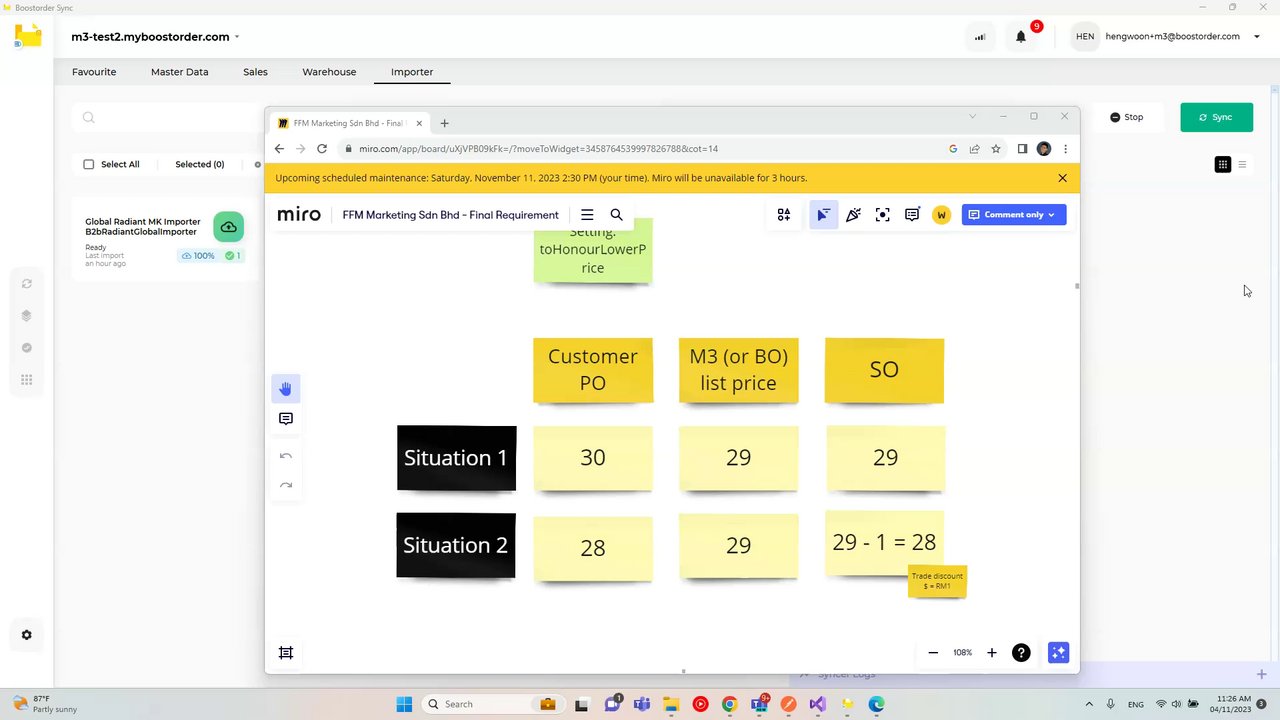
Task: Open Miro frames panel icon
Action: pos(286,653)
